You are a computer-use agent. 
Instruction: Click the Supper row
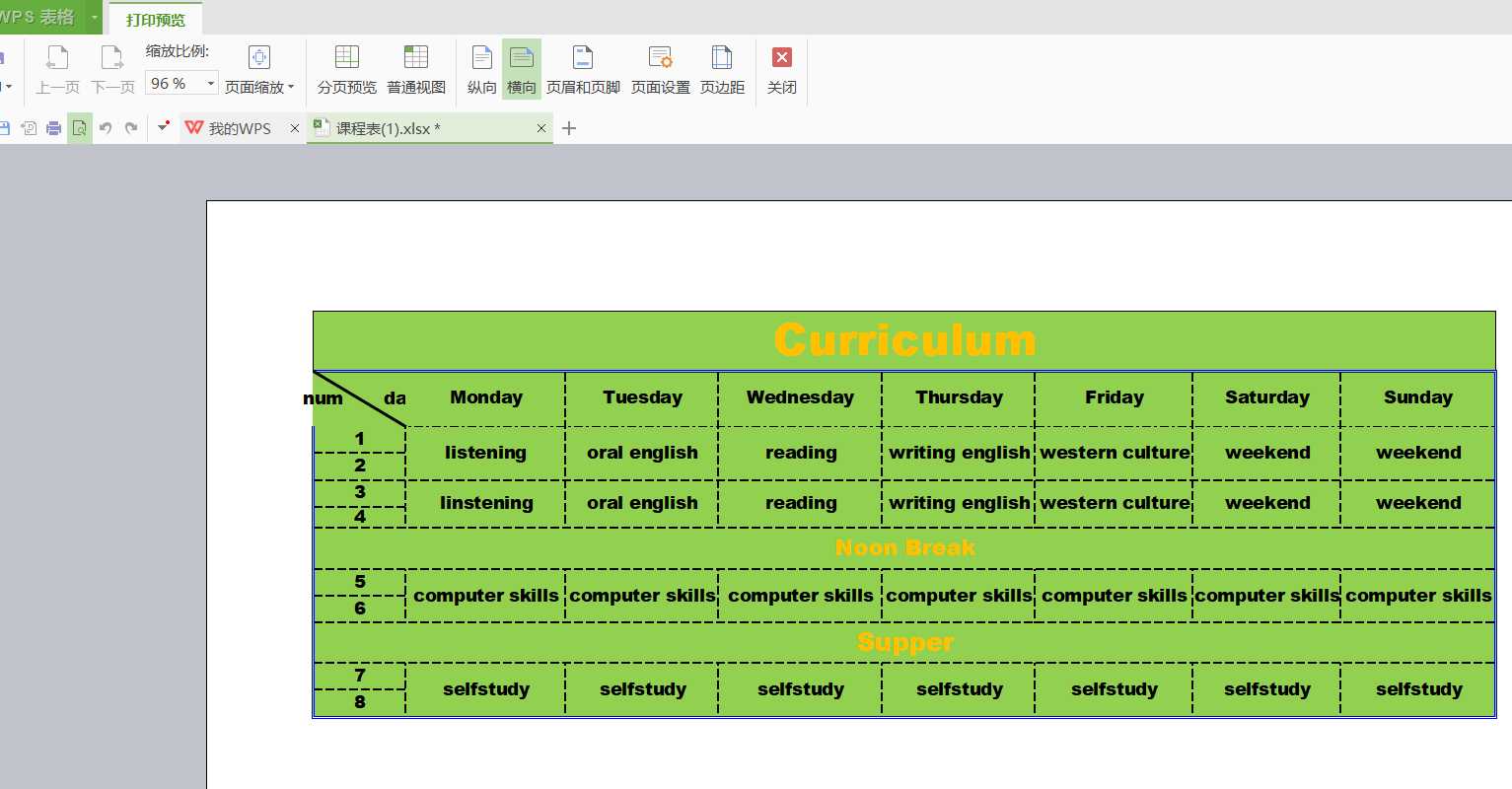[904, 643]
